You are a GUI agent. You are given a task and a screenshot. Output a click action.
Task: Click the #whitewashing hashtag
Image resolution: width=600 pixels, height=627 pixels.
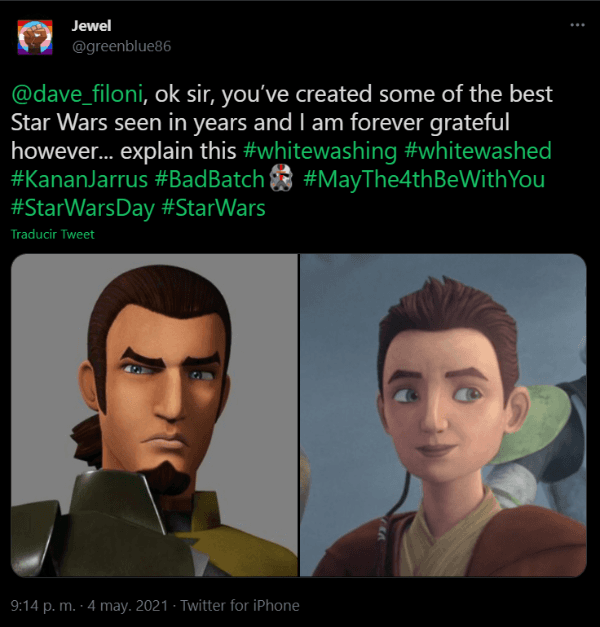(x=320, y=151)
